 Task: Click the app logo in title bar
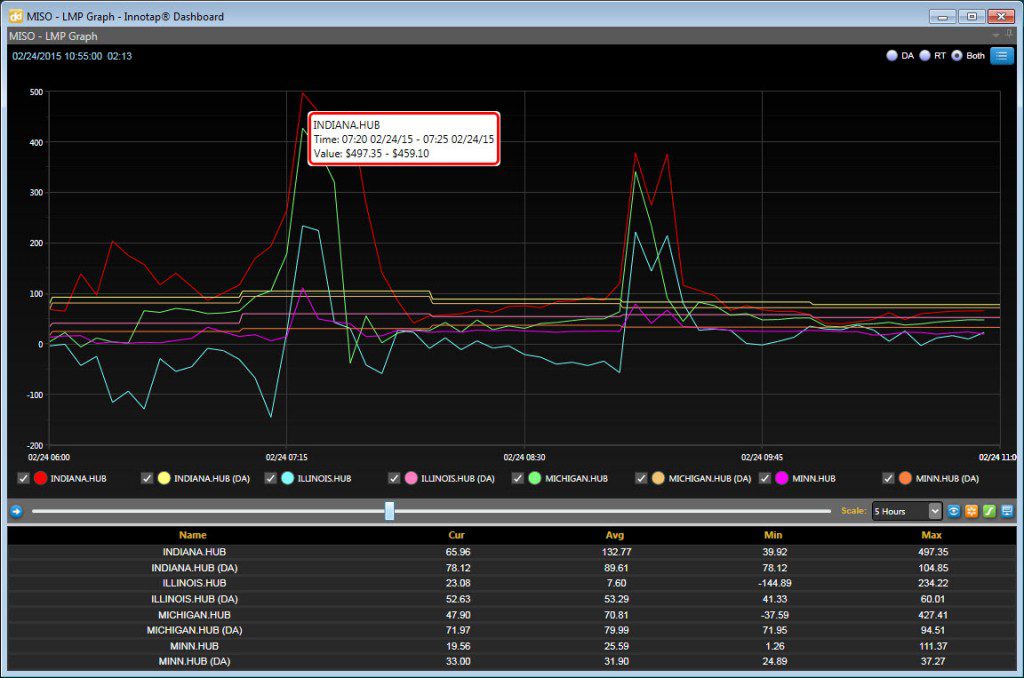[16, 16]
